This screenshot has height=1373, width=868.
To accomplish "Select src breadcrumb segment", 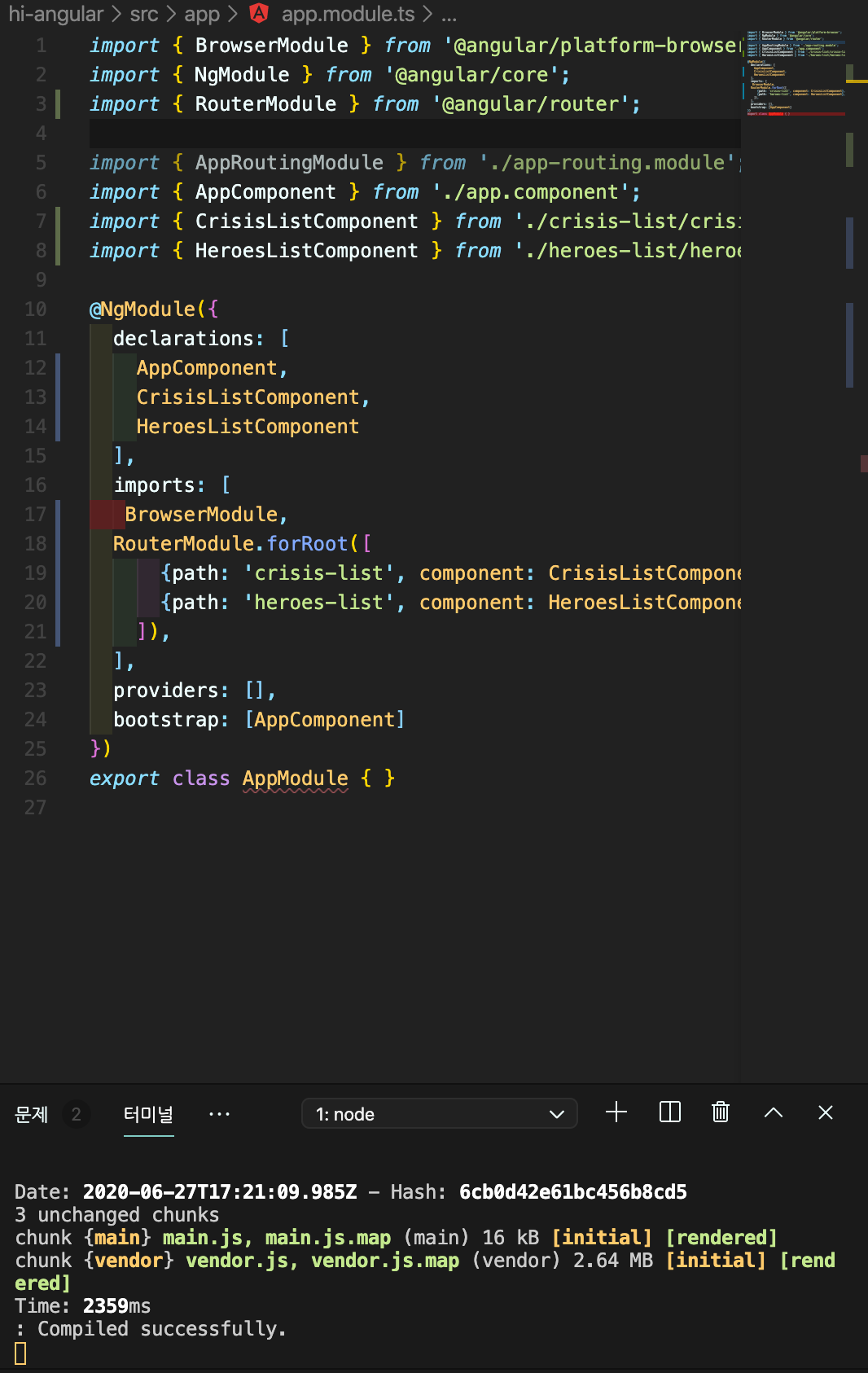I will (144, 14).
